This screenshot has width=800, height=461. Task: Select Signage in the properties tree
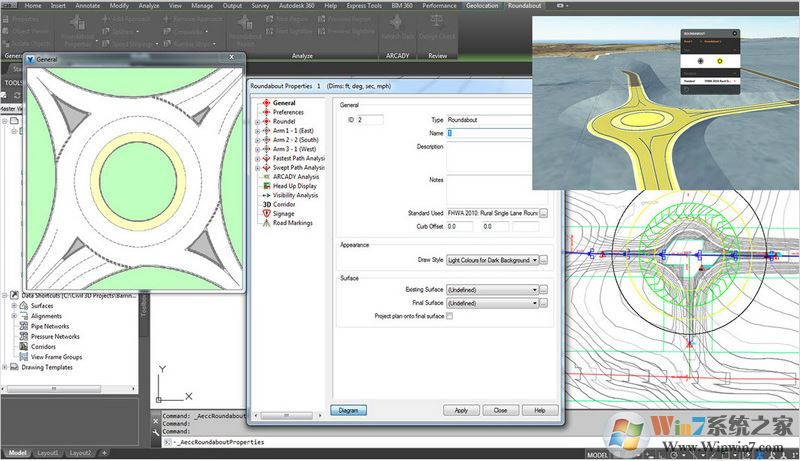287,213
